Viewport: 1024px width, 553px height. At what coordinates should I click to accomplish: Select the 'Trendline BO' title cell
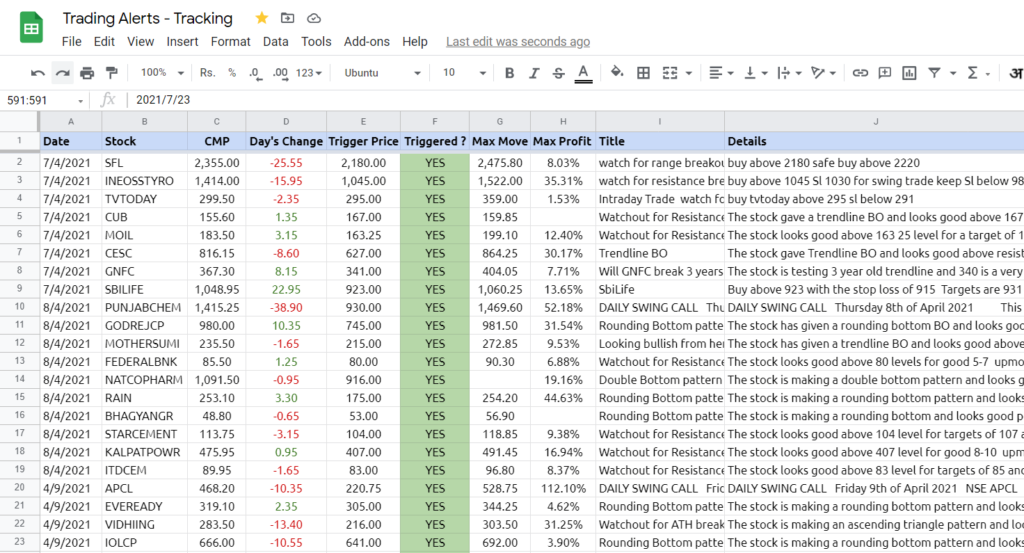click(660, 253)
